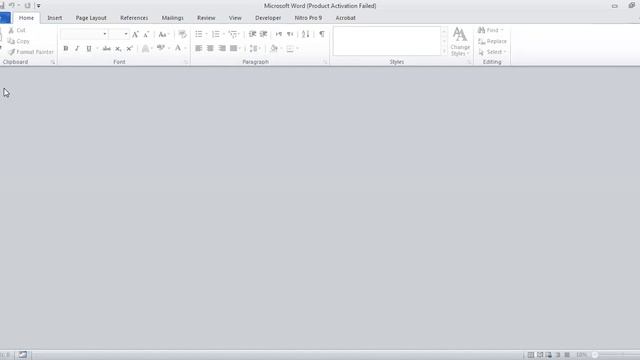Click the Increase Indent icon
Viewport: 640px width, 360px height.
264,34
